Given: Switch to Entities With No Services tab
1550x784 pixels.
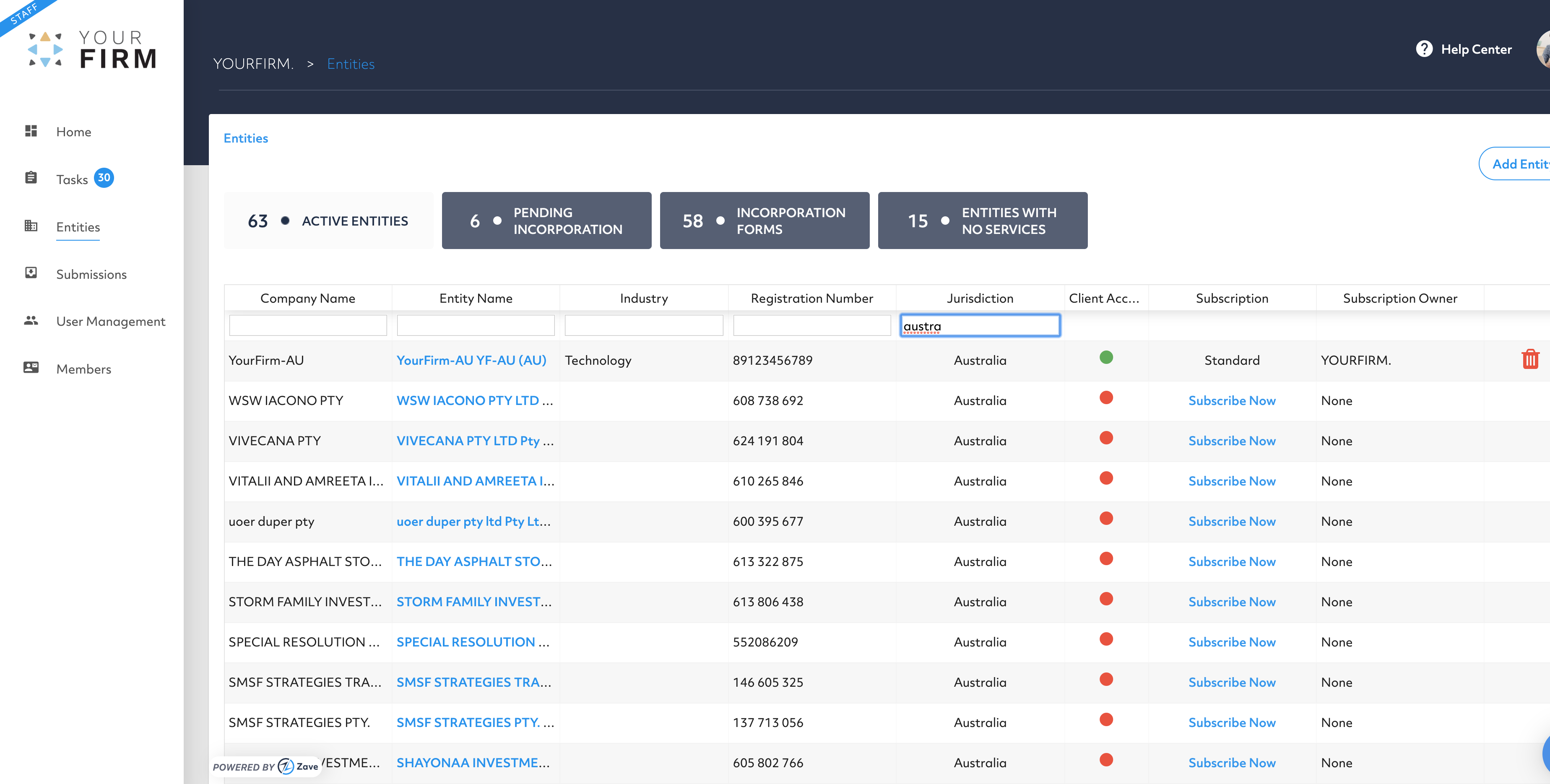Looking at the screenshot, I should pyautogui.click(x=982, y=221).
